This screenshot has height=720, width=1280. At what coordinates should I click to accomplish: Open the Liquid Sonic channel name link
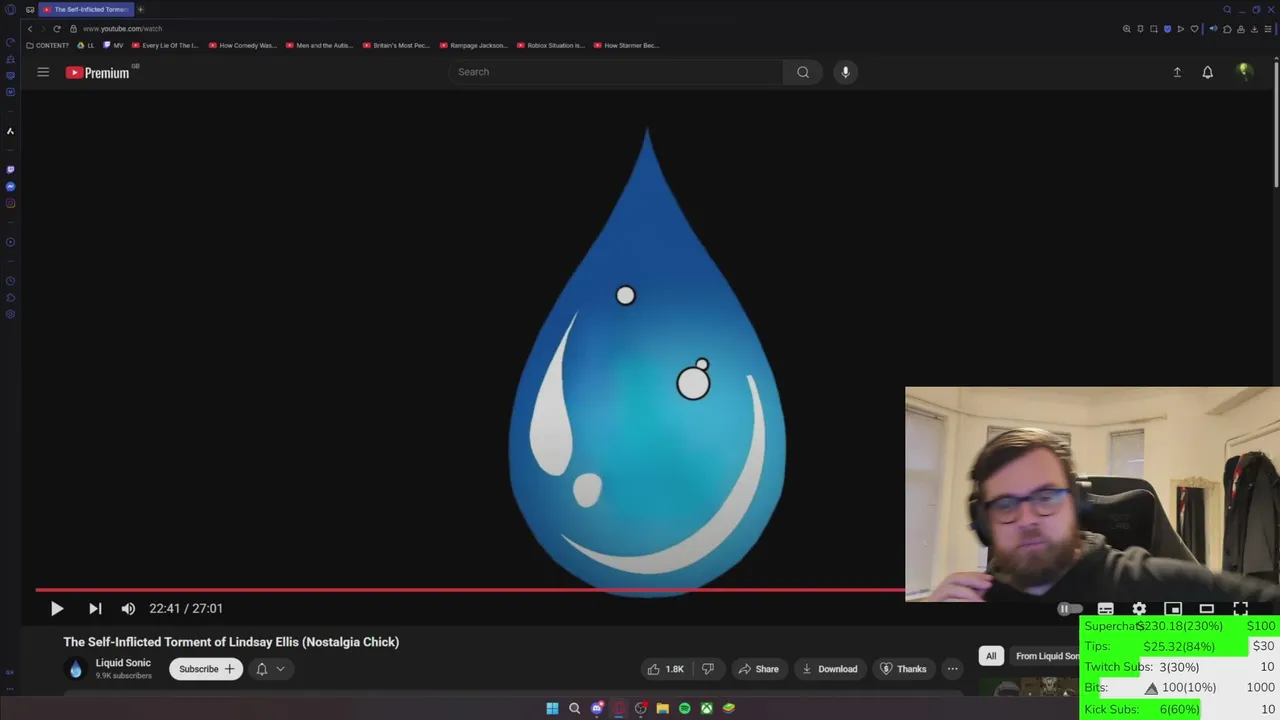123,663
